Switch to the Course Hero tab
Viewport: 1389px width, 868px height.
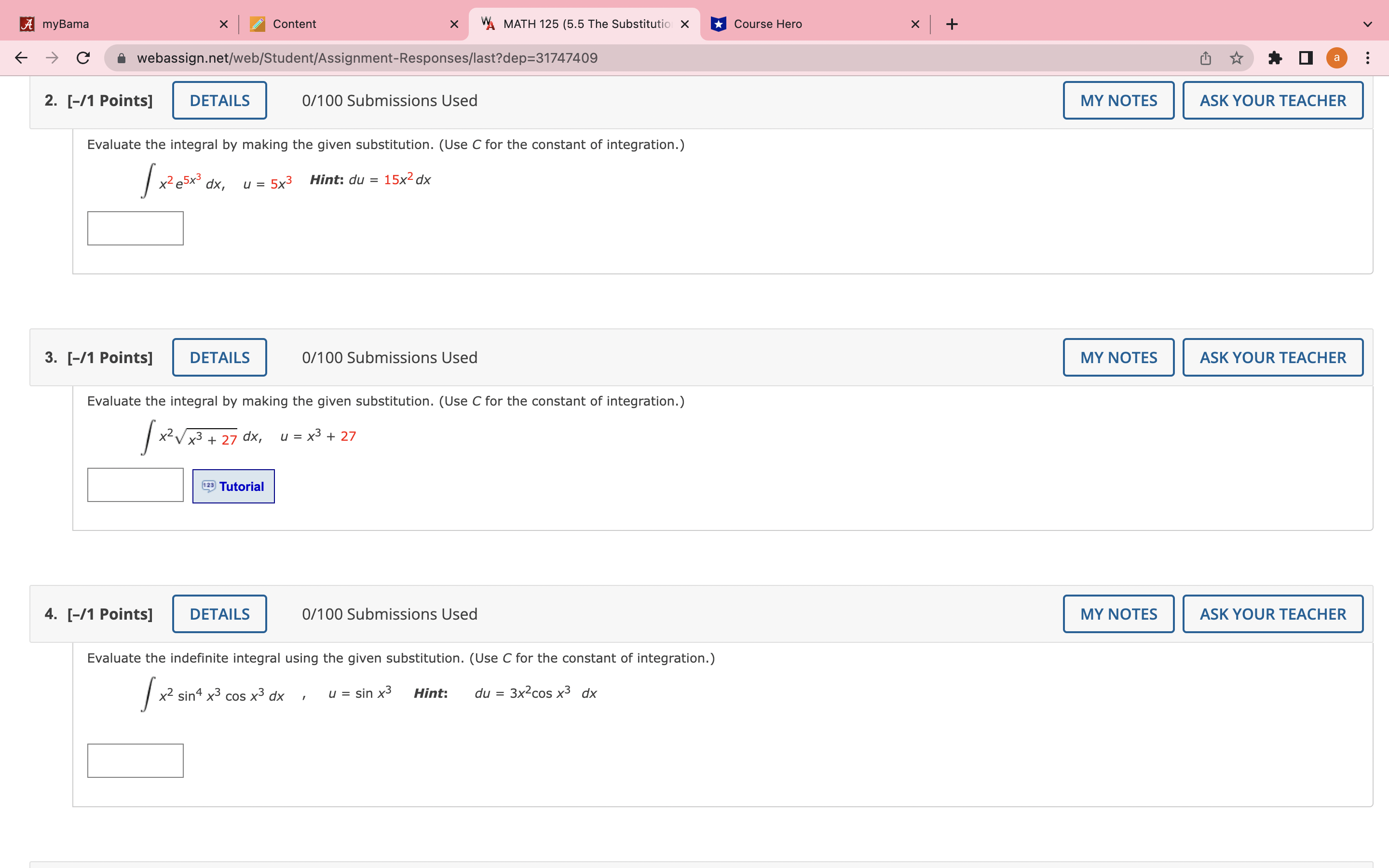[x=803, y=24]
